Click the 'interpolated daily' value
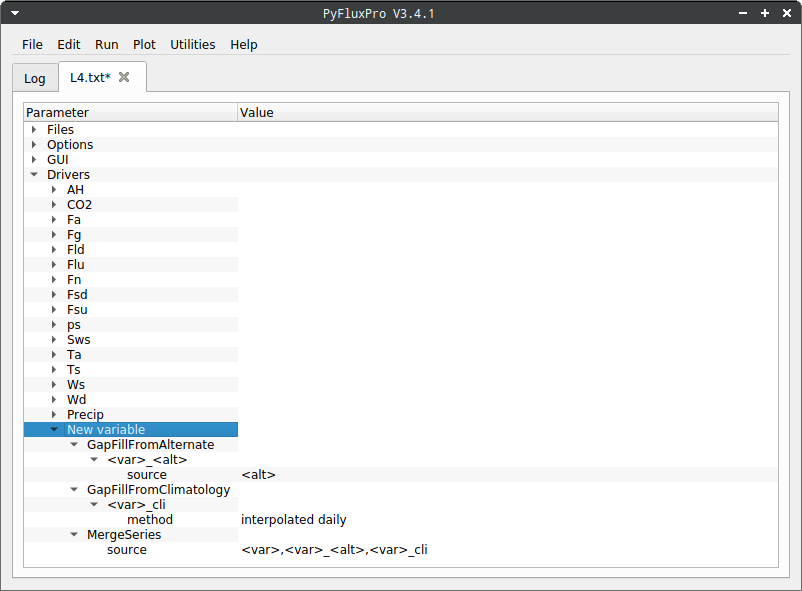 (x=294, y=520)
